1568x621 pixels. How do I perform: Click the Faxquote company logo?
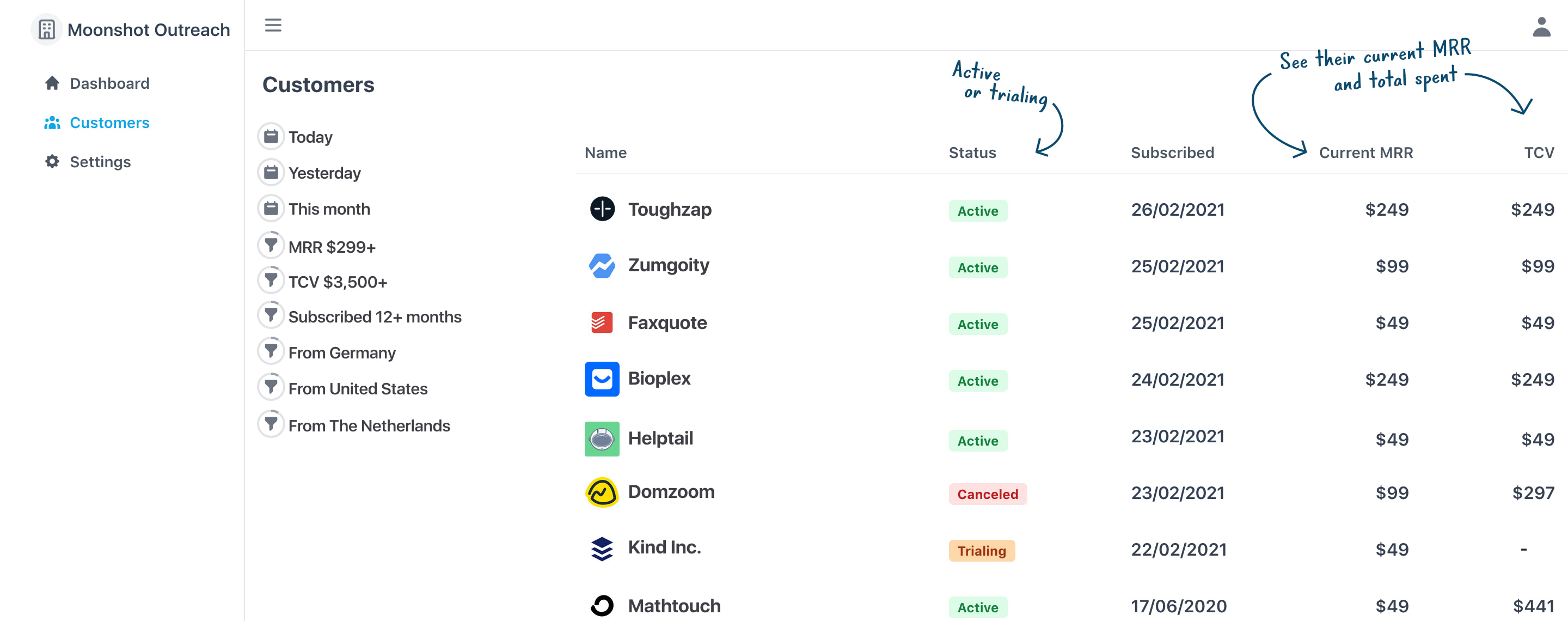point(602,322)
